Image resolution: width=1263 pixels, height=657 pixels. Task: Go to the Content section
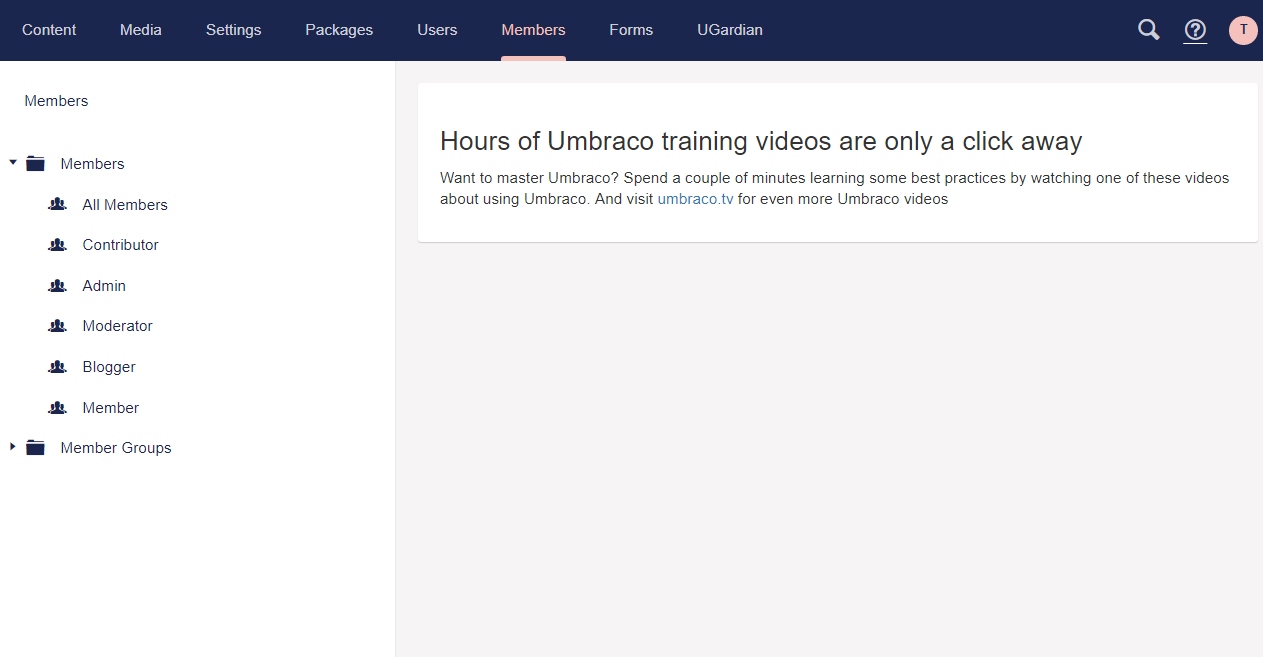[x=49, y=30]
